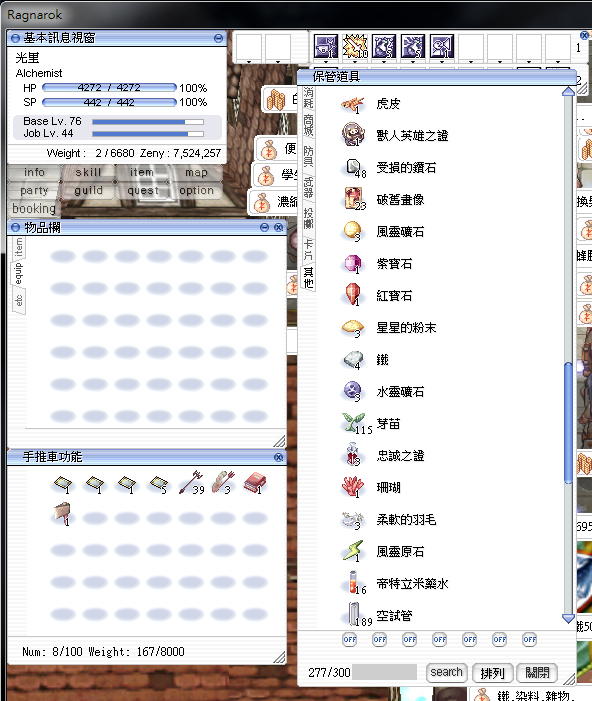Select the 鐵 iron ore icon
The height and width of the screenshot is (701, 592).
pyautogui.click(x=353, y=359)
